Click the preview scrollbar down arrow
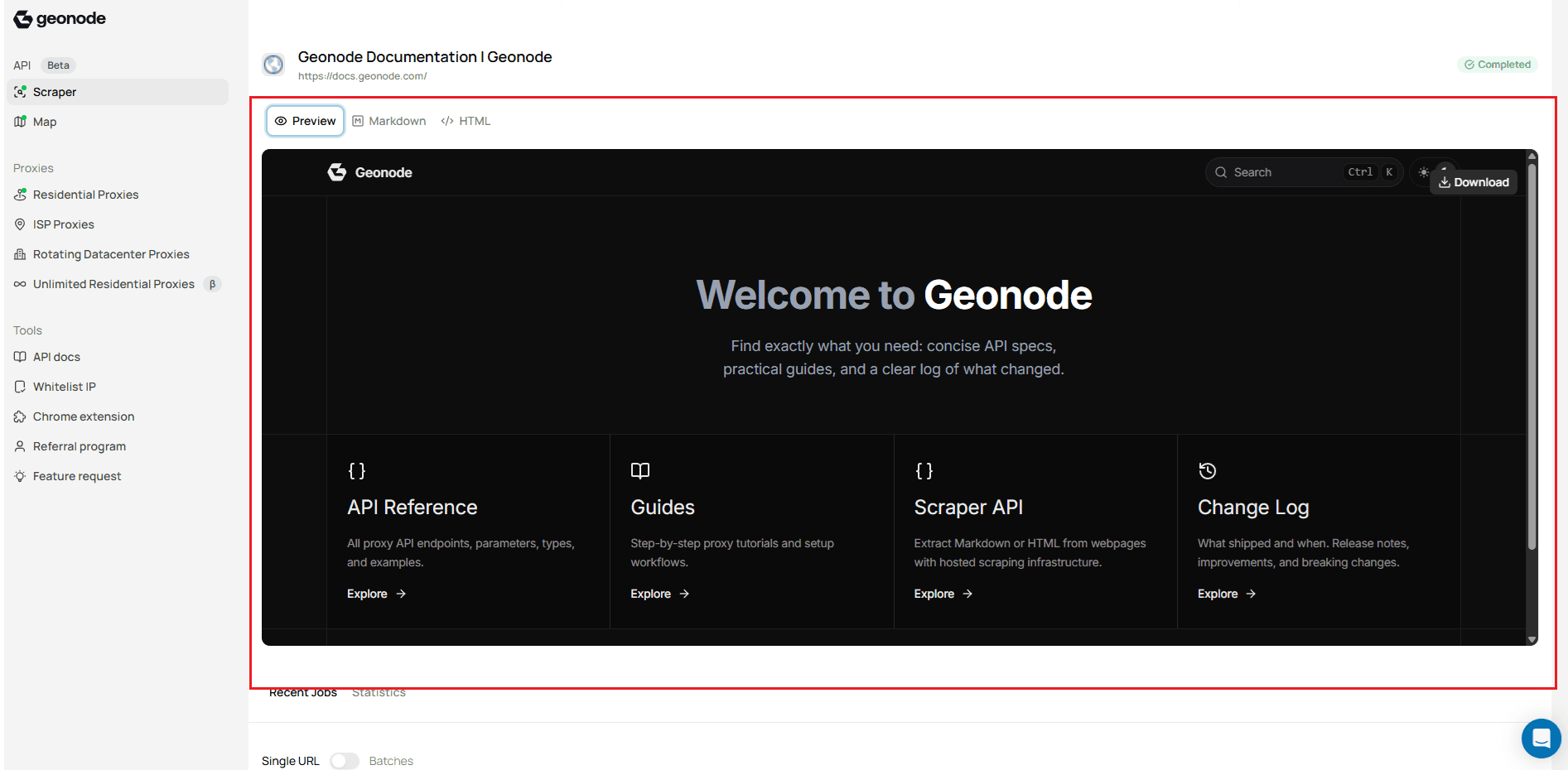 coord(1532,639)
